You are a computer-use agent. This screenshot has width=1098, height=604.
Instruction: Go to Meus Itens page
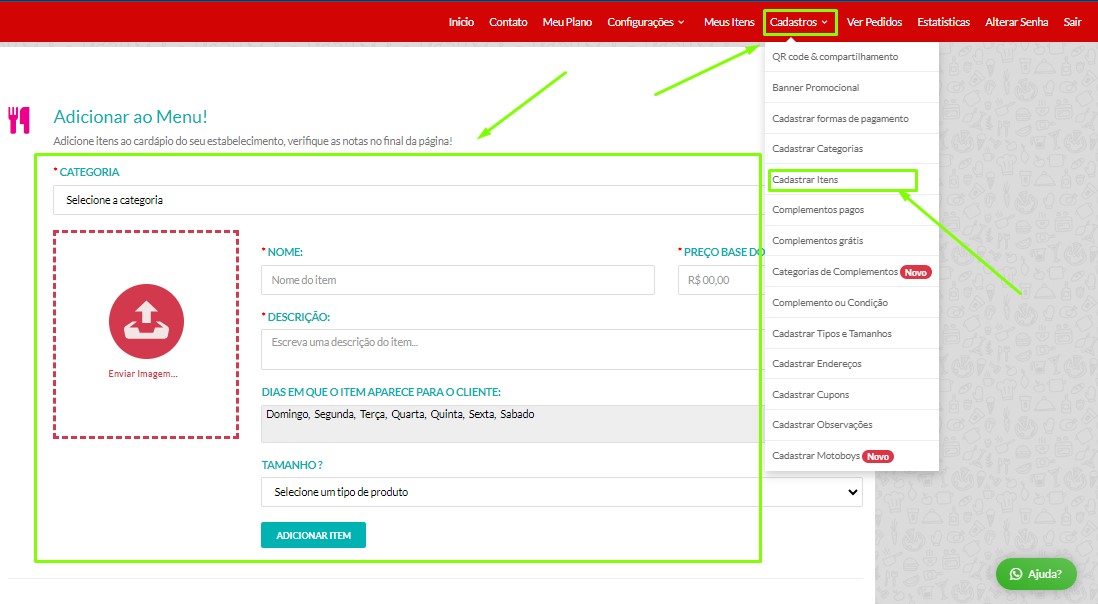pos(729,22)
